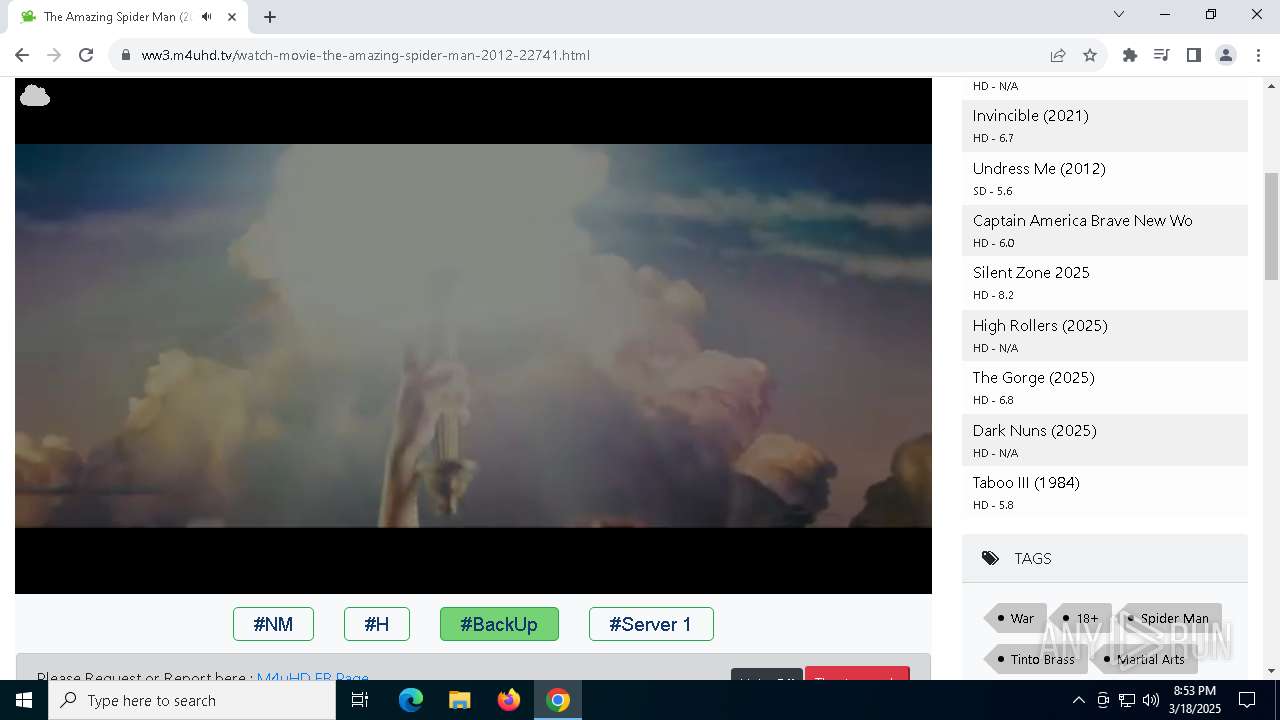Open the M4uHD FB Page link
1280x720 pixels.
(x=312, y=677)
